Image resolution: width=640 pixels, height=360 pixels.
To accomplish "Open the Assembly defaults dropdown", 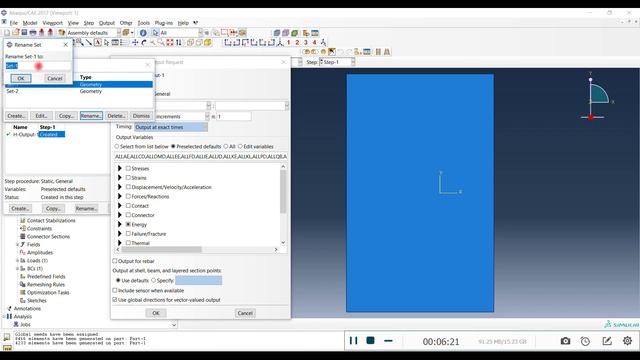I will (94, 33).
